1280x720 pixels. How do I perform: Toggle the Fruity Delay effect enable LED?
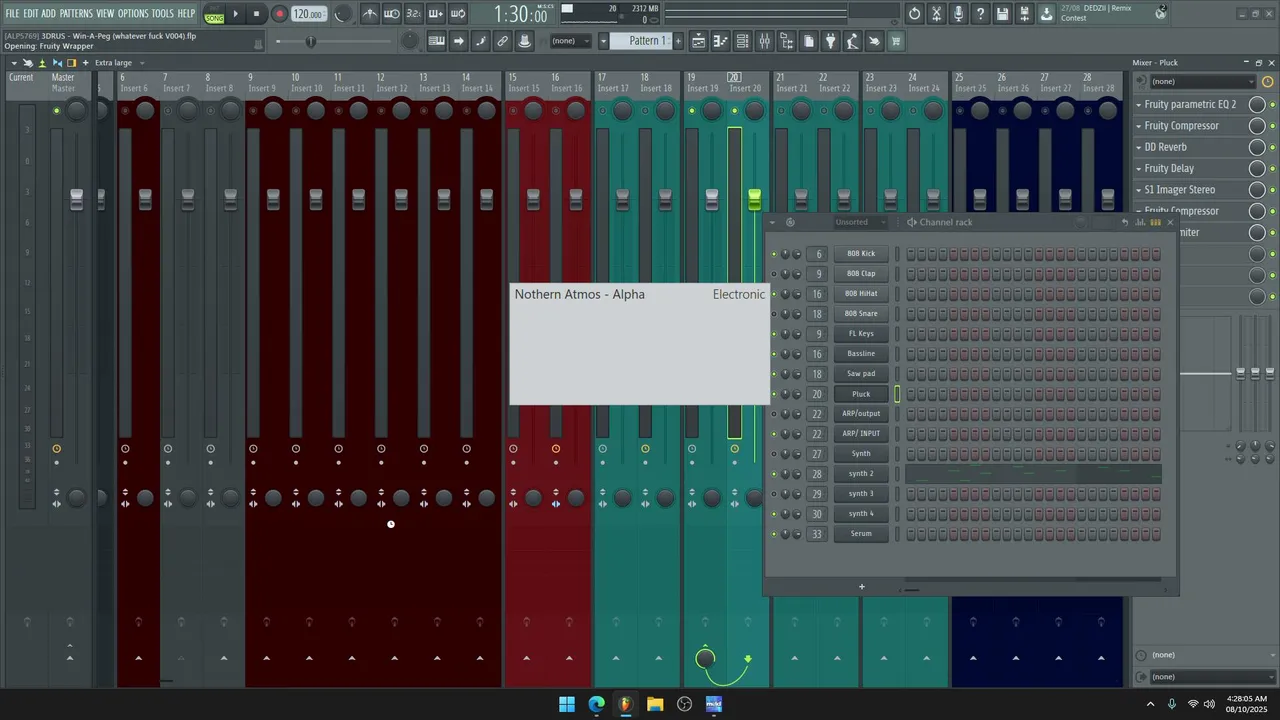click(x=1272, y=169)
